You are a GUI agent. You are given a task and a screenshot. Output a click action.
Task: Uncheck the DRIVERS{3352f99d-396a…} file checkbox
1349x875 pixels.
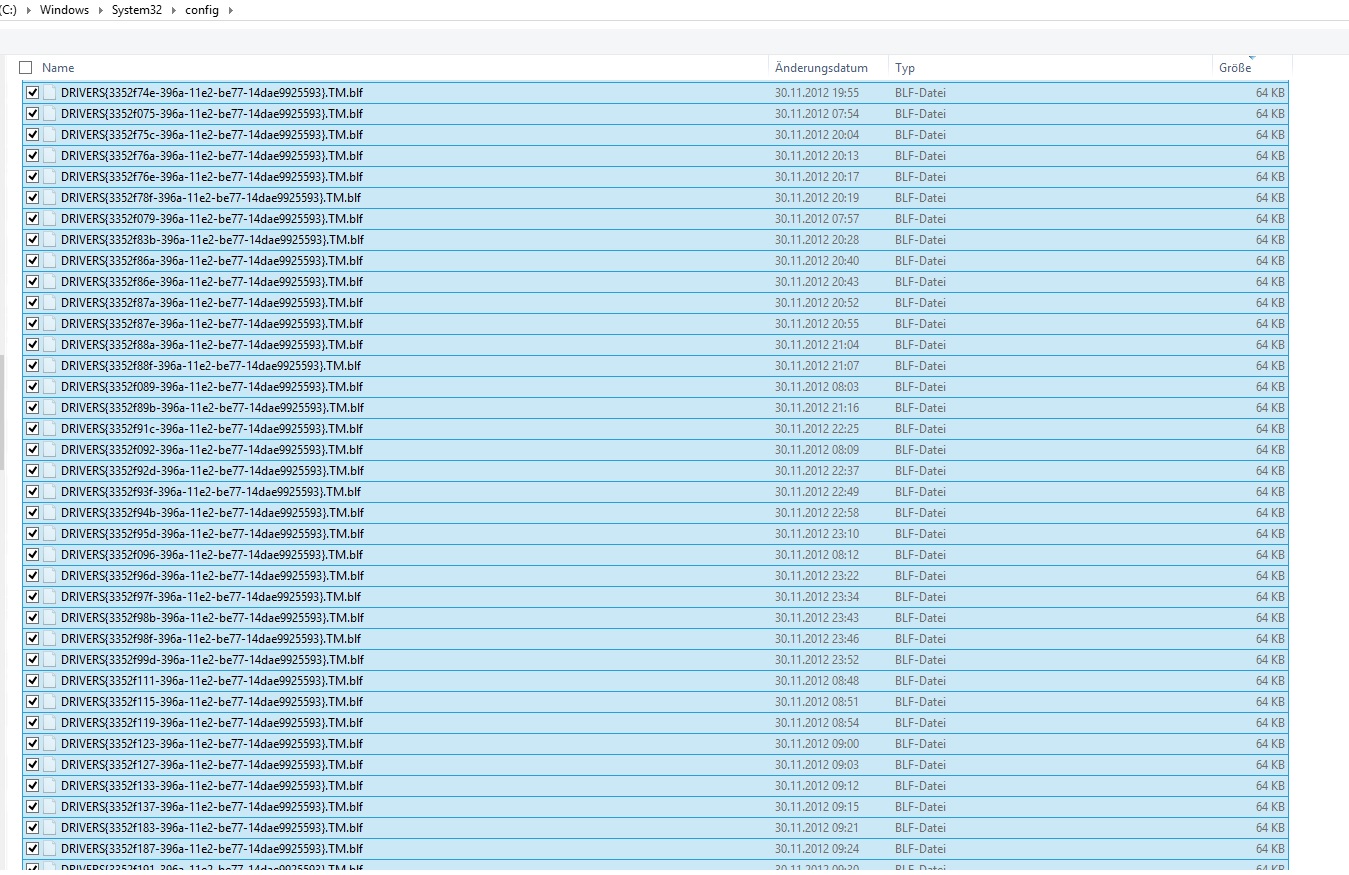click(33, 660)
